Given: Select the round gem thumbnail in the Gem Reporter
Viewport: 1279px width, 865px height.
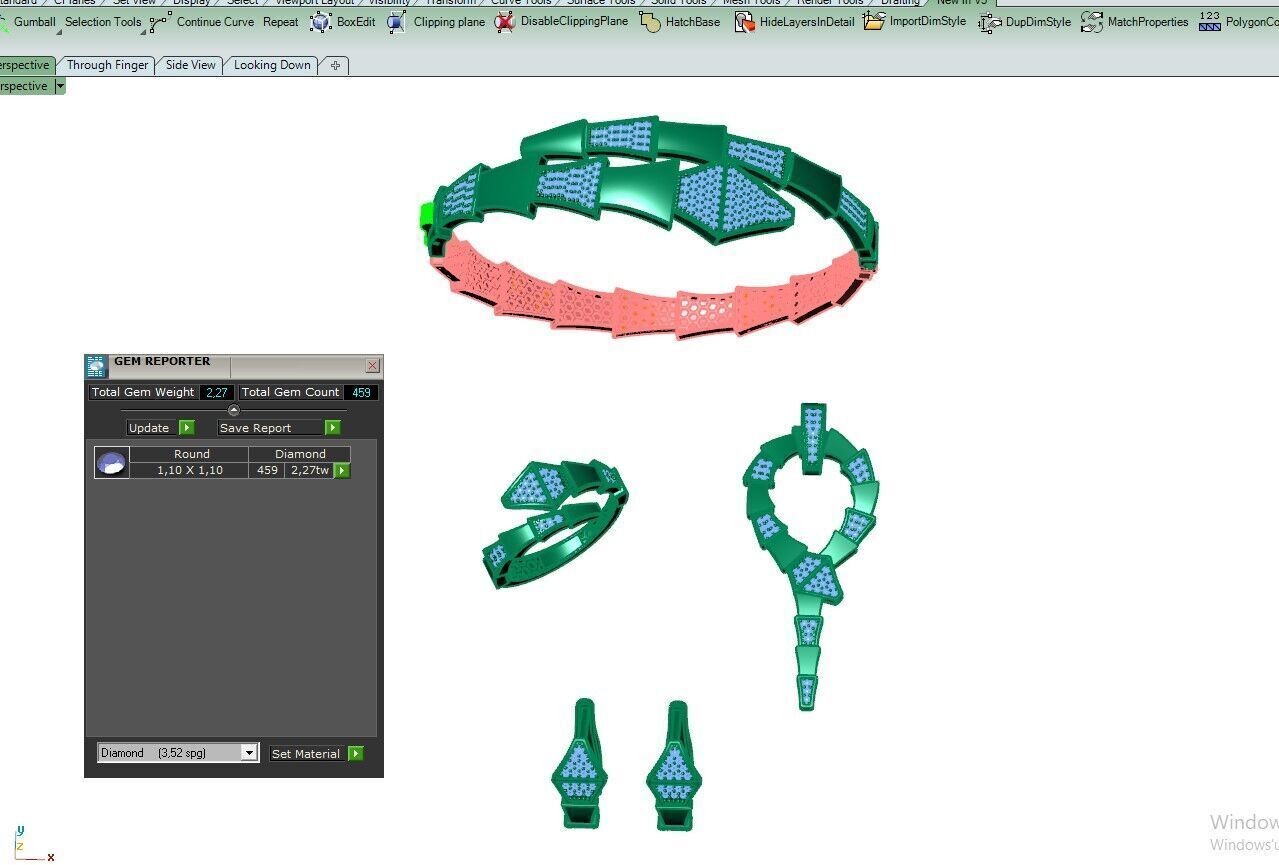Looking at the screenshot, I should click(111, 463).
